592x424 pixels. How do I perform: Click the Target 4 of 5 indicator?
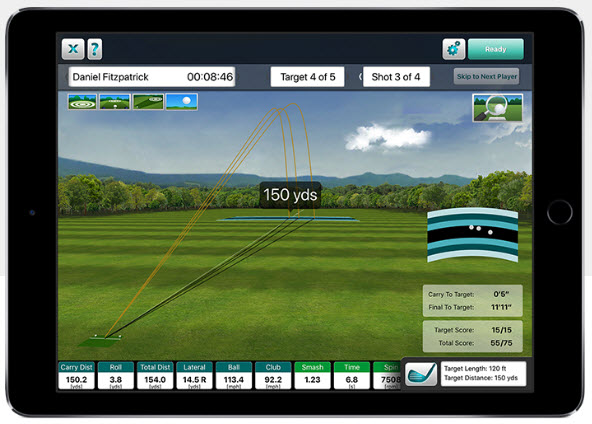[x=307, y=77]
